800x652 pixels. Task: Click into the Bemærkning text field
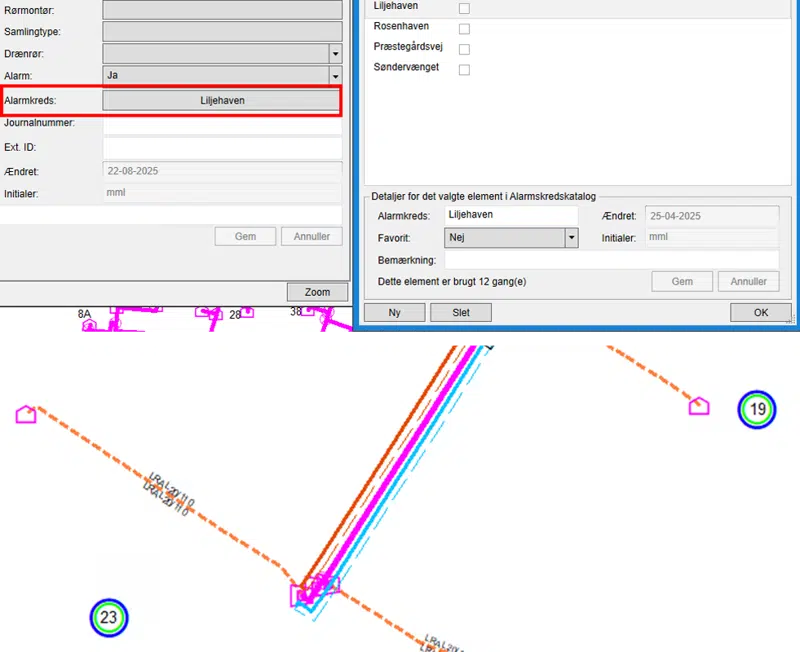[x=611, y=260]
